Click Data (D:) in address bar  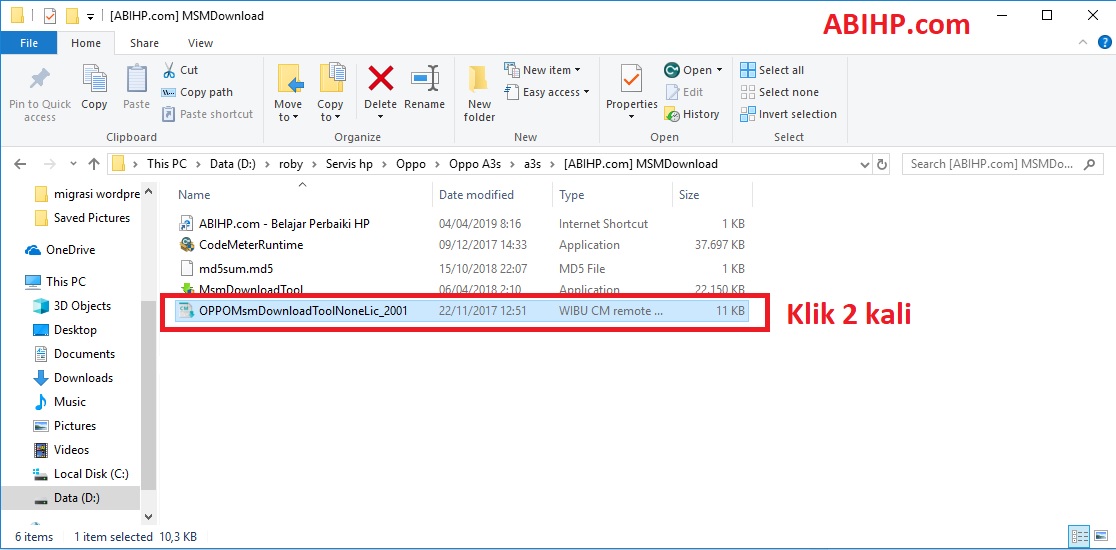pos(231,164)
